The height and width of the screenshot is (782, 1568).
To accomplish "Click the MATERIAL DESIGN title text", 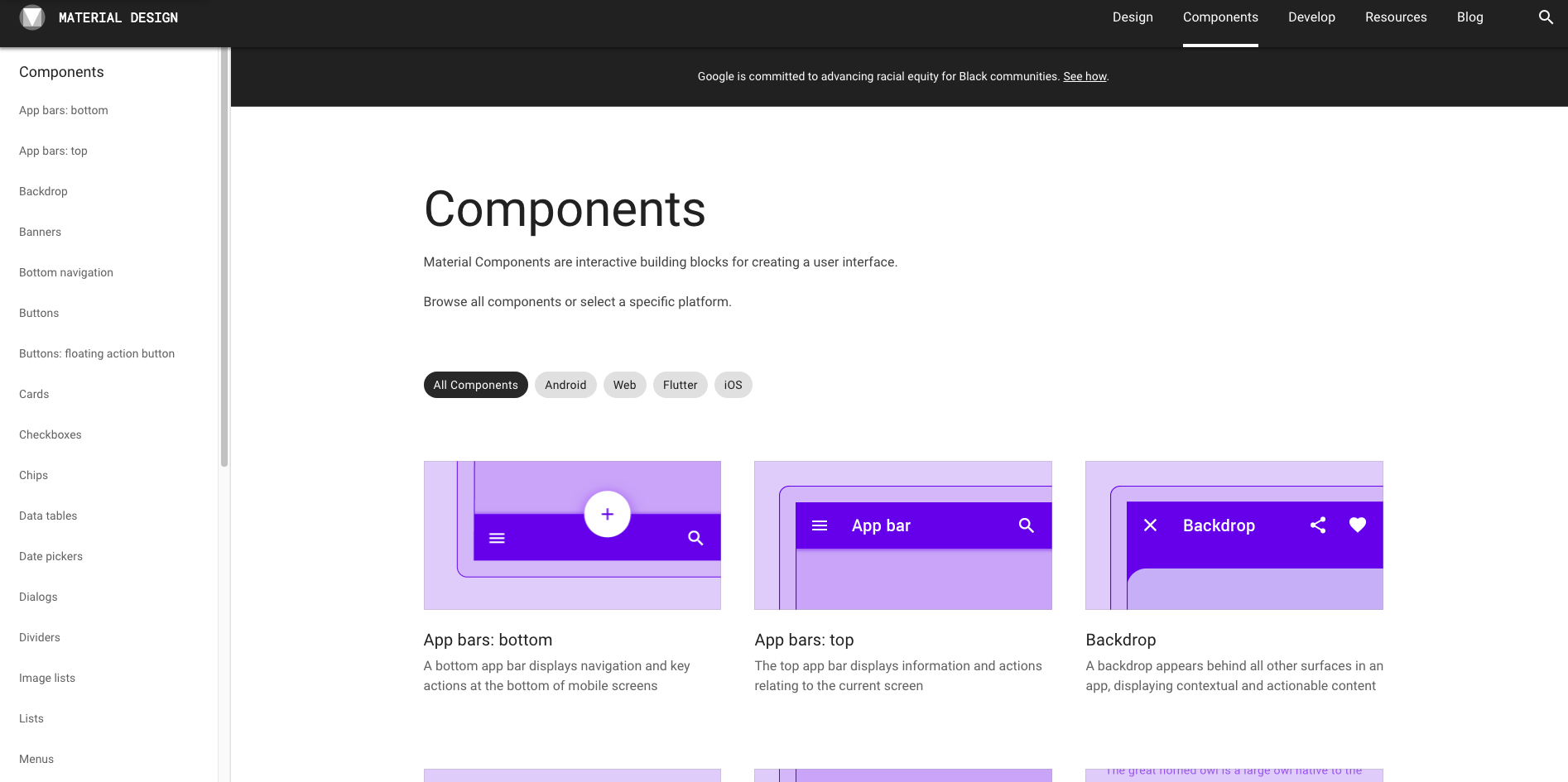I will click(118, 17).
